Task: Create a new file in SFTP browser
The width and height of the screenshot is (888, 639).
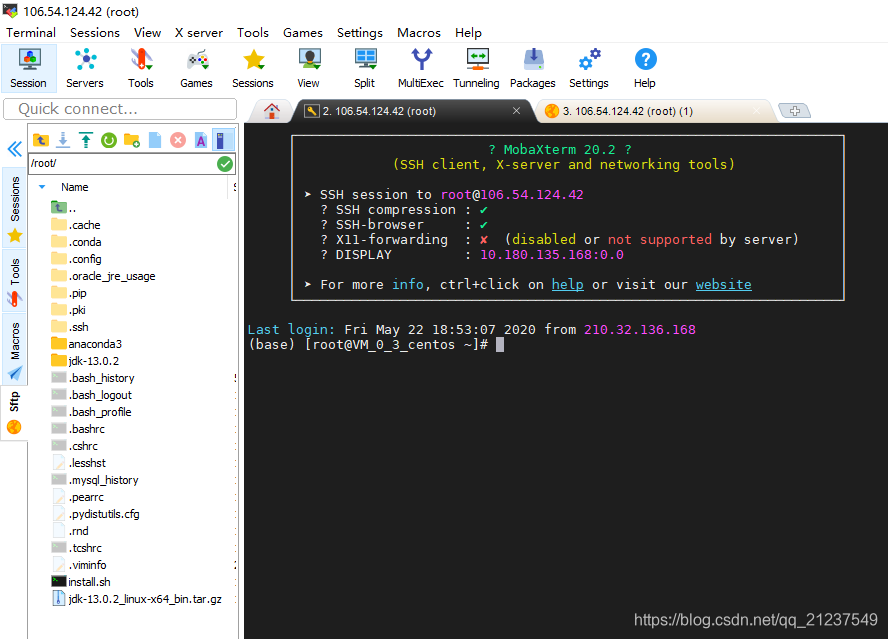Action: [155, 140]
